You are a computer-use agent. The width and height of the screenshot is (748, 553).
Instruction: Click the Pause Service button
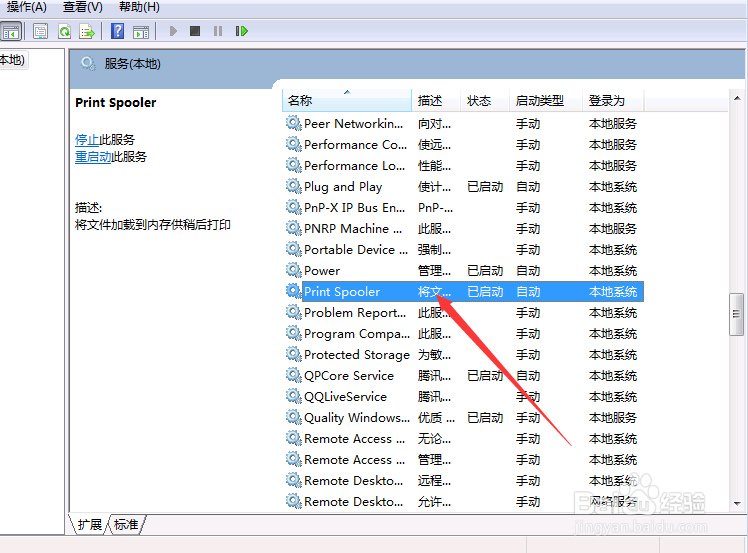(x=218, y=31)
